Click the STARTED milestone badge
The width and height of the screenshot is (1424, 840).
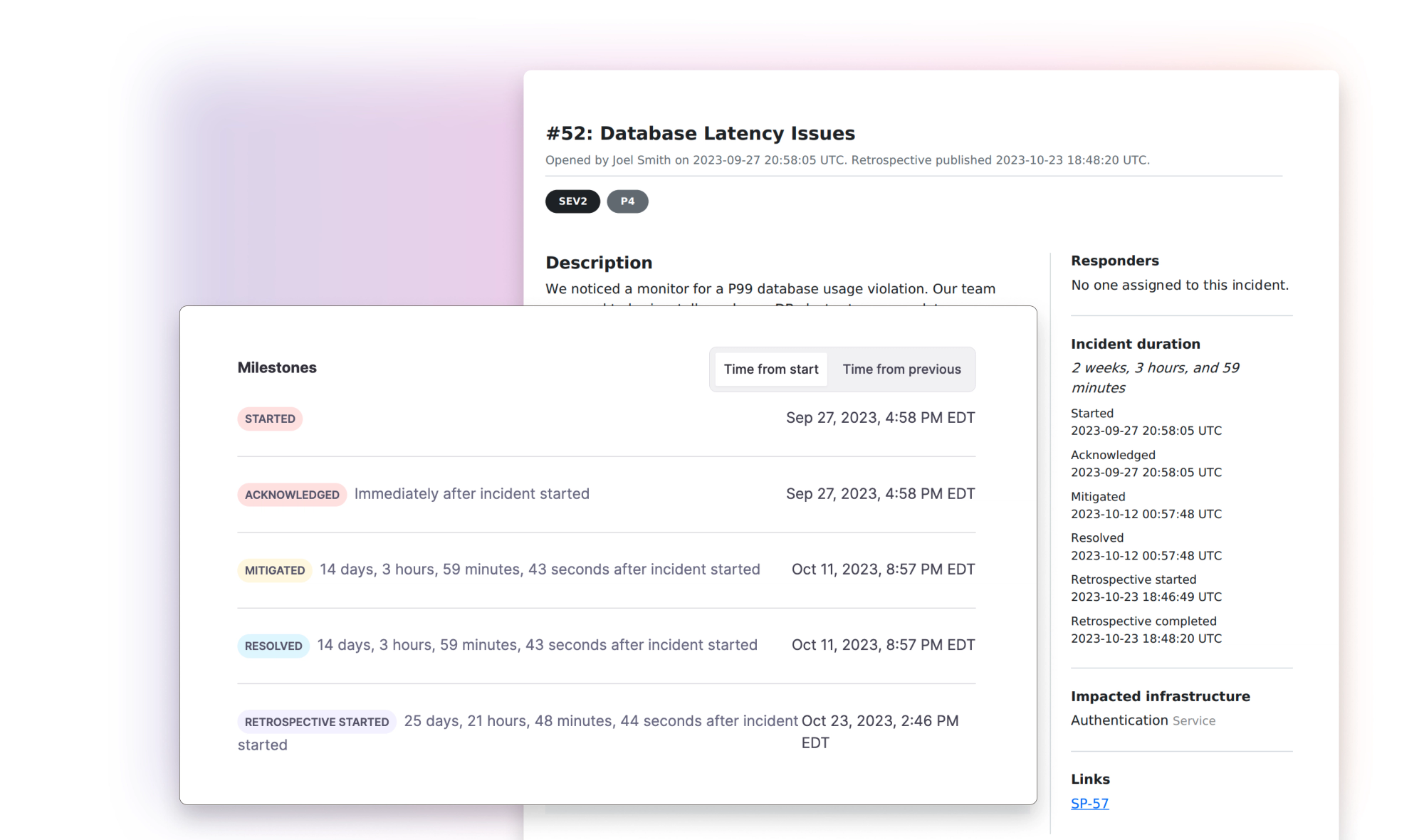pyautogui.click(x=270, y=419)
